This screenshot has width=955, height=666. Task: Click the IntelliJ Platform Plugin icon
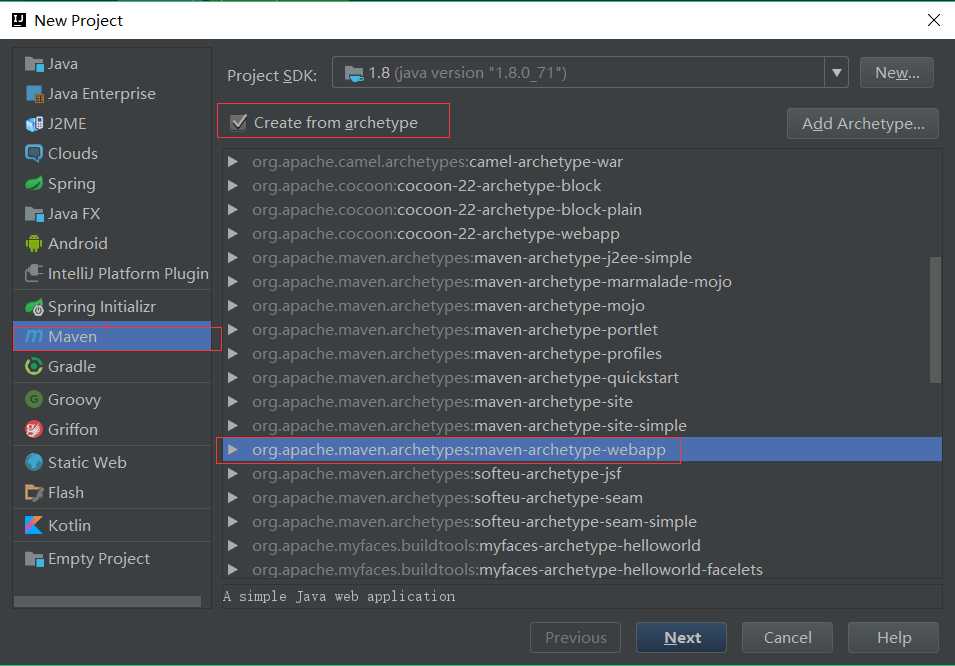34,273
